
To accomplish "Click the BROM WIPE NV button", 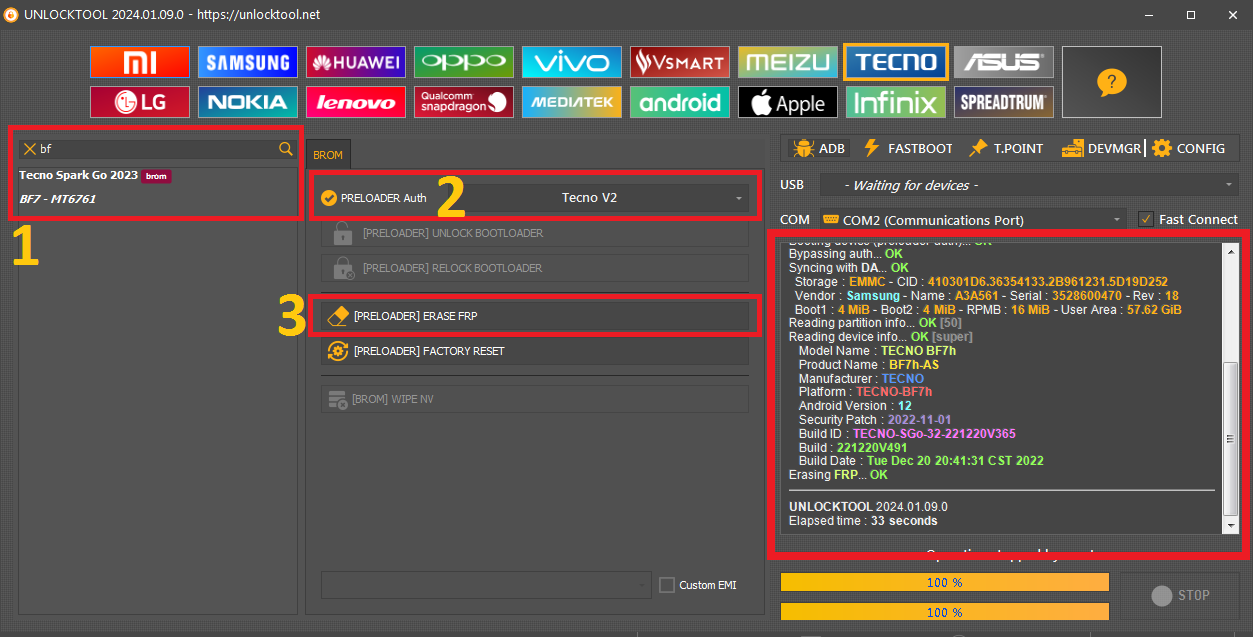I will (534, 399).
